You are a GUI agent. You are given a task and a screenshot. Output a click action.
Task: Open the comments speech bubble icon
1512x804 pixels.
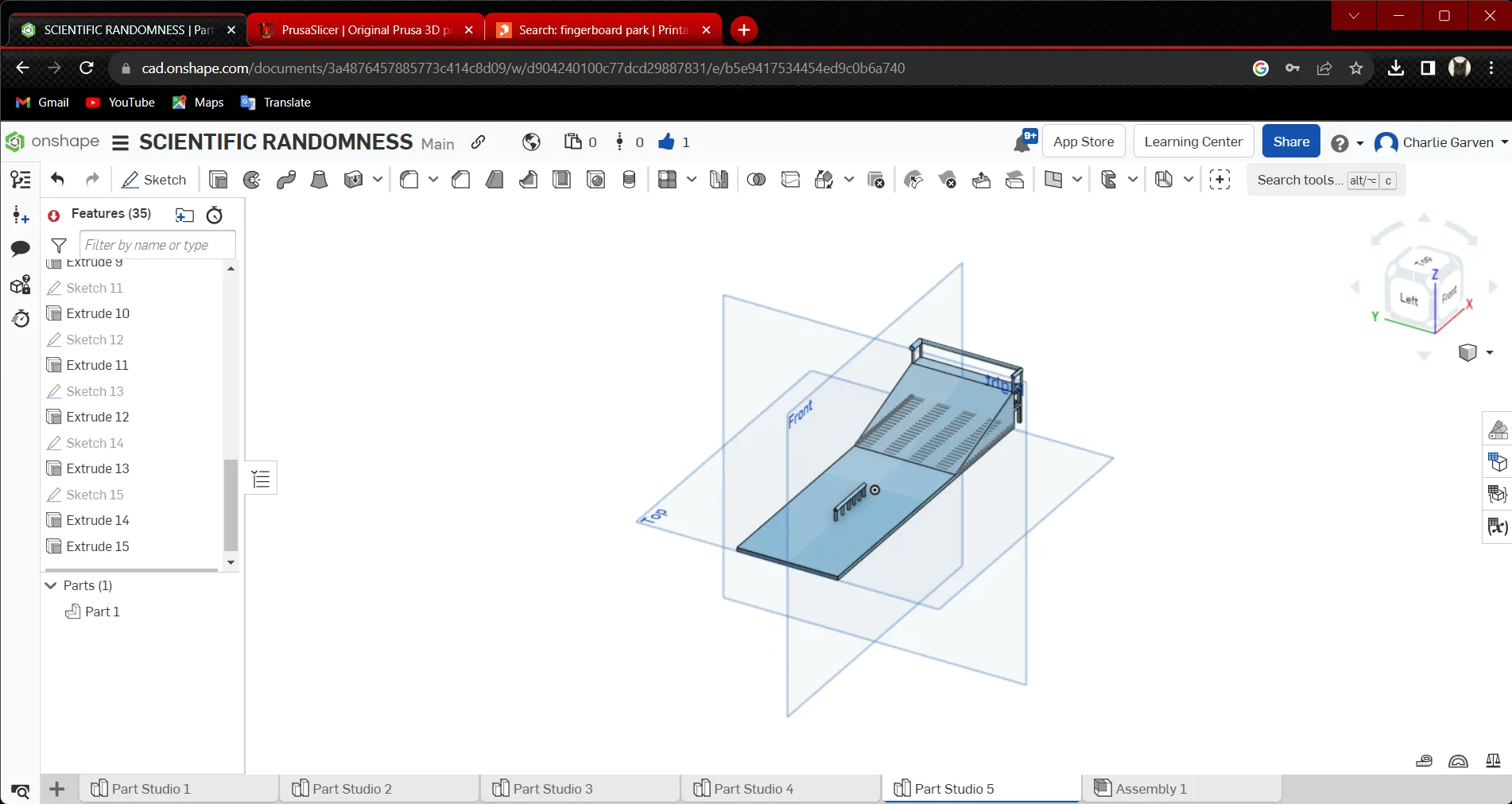click(21, 249)
